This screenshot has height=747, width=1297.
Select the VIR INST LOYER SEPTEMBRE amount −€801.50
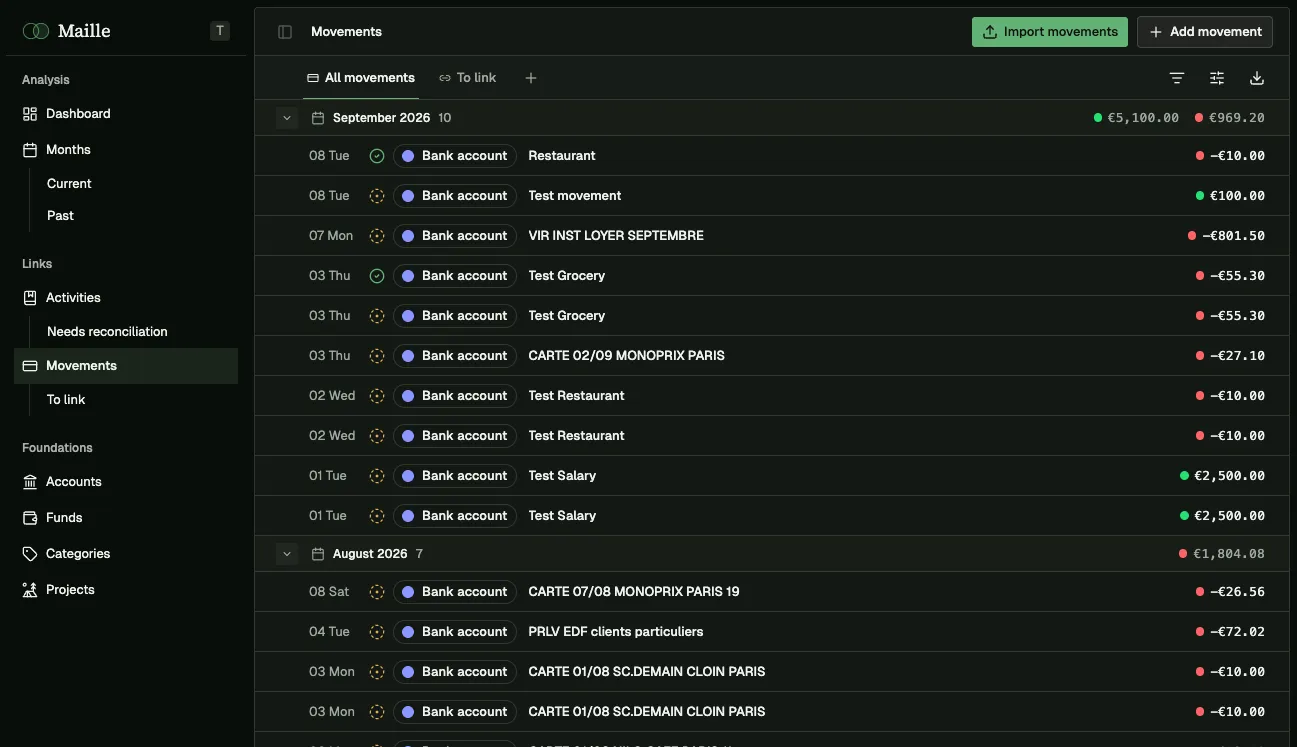[x=1233, y=236]
